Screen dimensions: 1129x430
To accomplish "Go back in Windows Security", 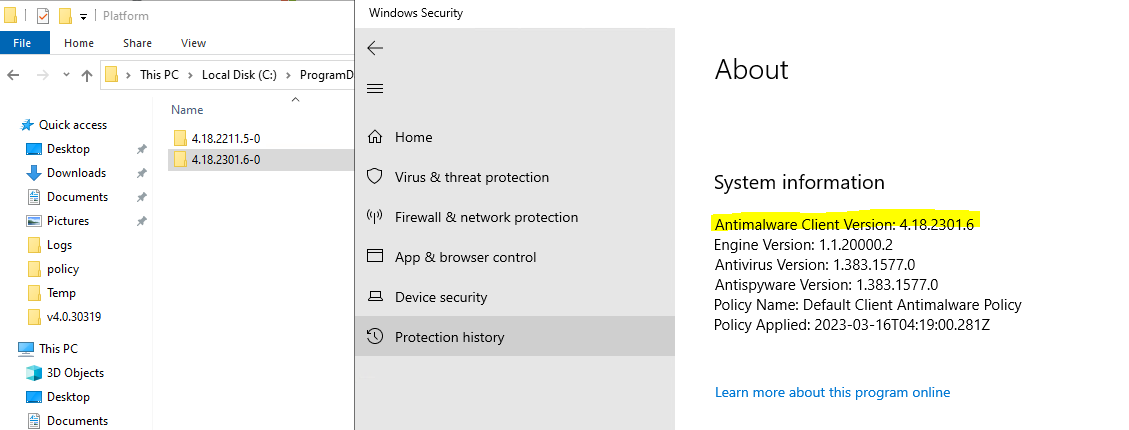I will pos(375,48).
